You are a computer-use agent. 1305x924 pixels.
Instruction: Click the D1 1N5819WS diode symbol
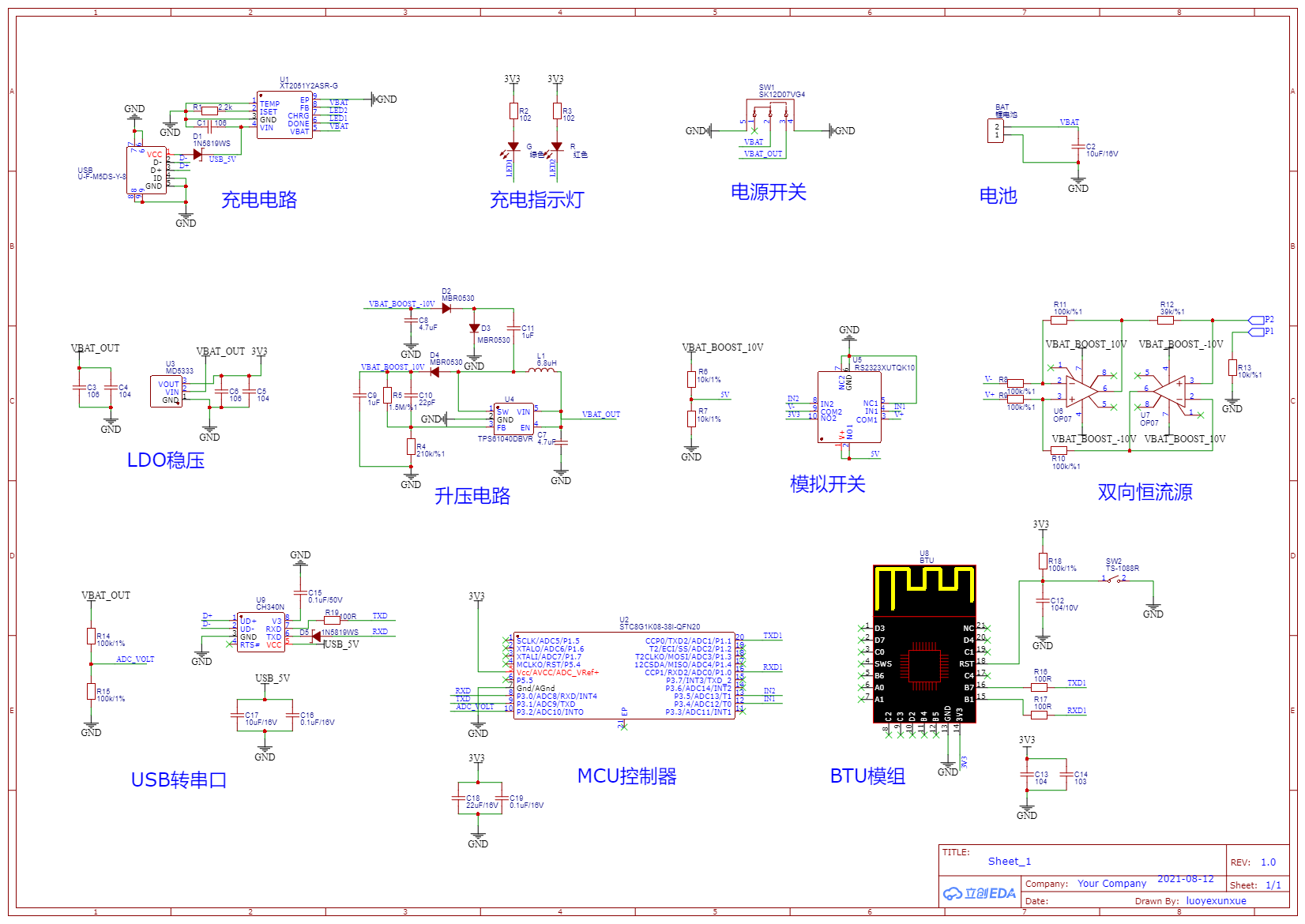pos(197,154)
